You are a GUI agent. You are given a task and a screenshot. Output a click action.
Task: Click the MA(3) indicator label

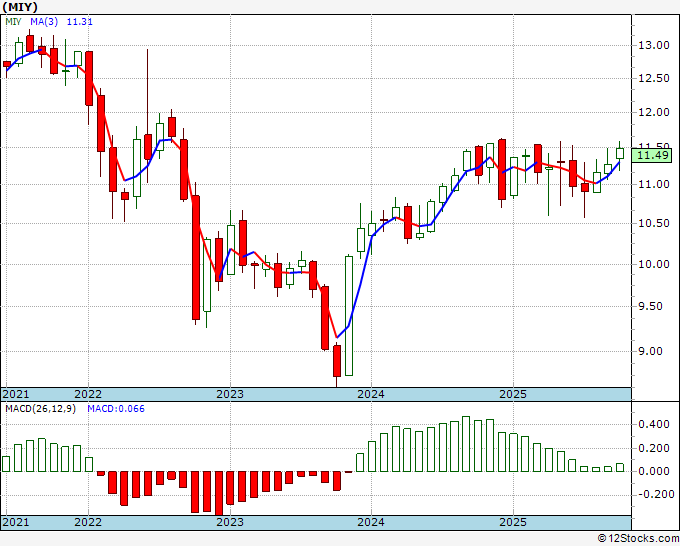pos(44,21)
